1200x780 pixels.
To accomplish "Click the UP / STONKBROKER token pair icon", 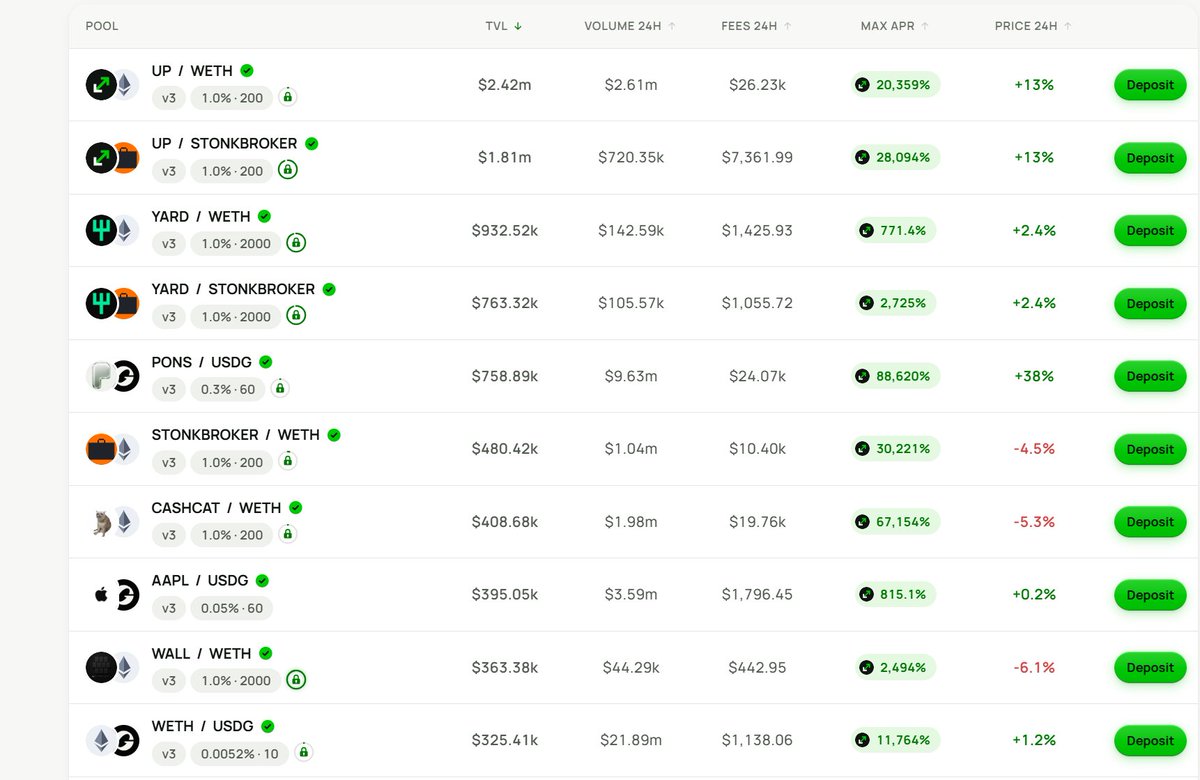I will pyautogui.click(x=112, y=158).
